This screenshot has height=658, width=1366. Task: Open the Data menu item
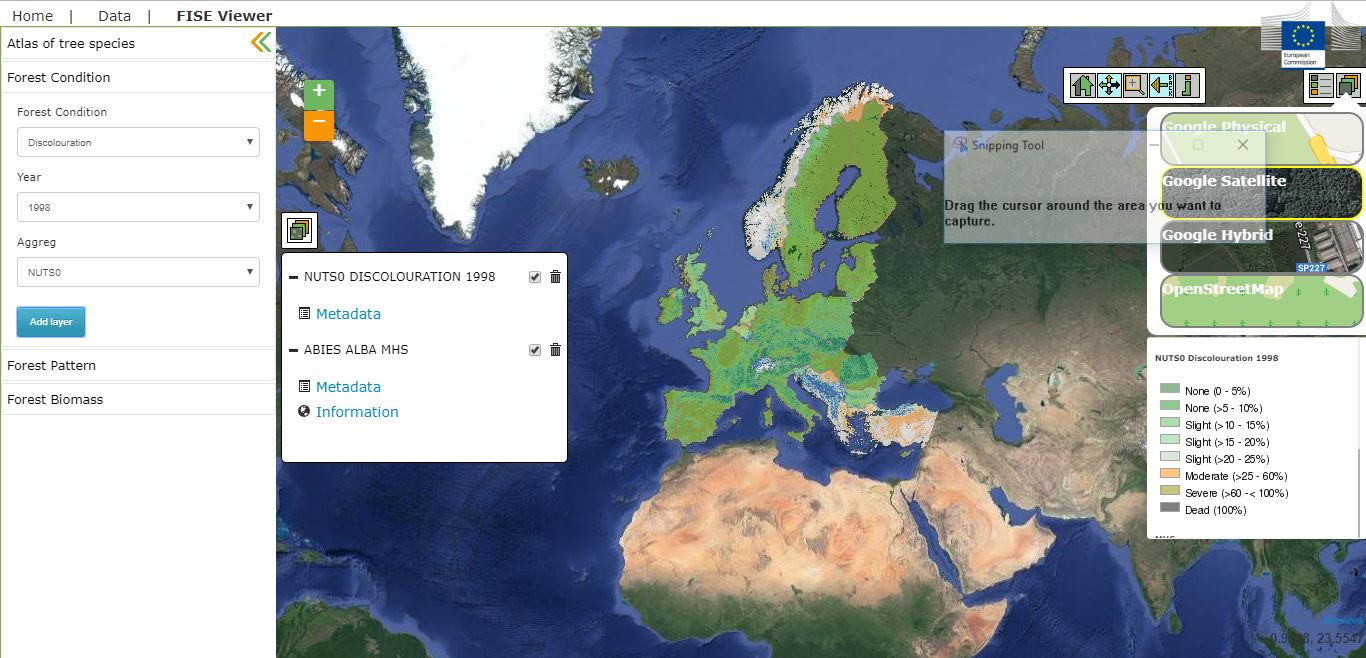click(x=114, y=16)
